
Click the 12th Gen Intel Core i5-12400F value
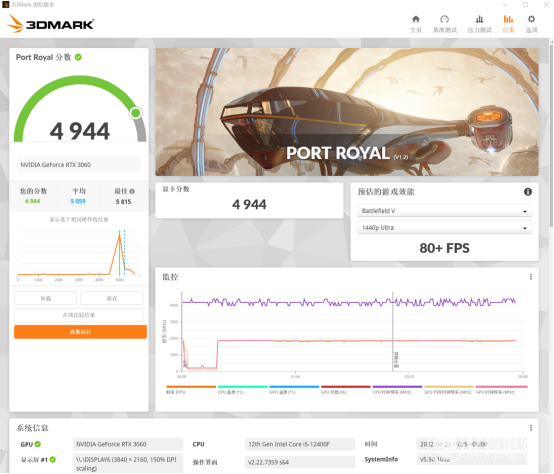(x=300, y=444)
